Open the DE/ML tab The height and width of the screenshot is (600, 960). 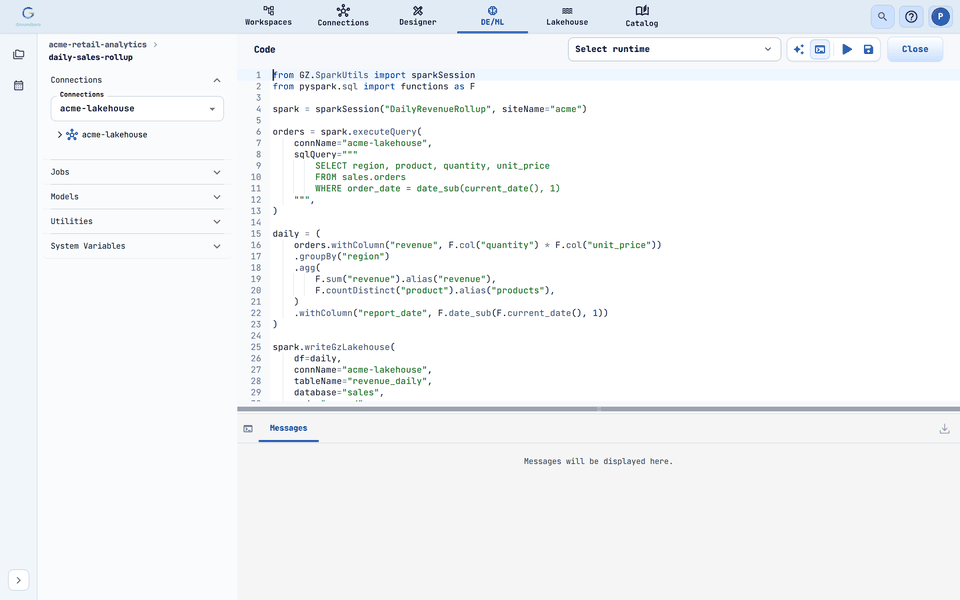(492, 16)
